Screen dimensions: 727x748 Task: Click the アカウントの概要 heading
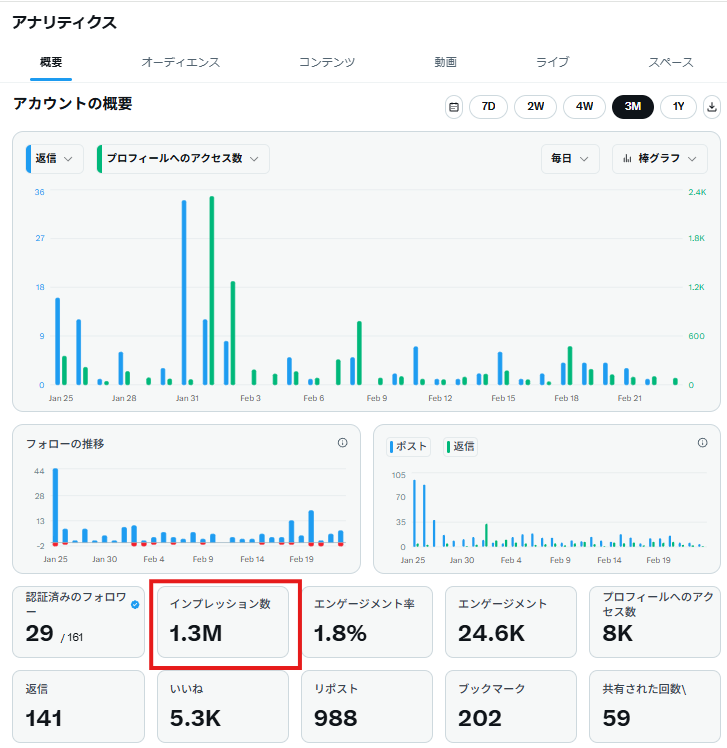(73, 104)
